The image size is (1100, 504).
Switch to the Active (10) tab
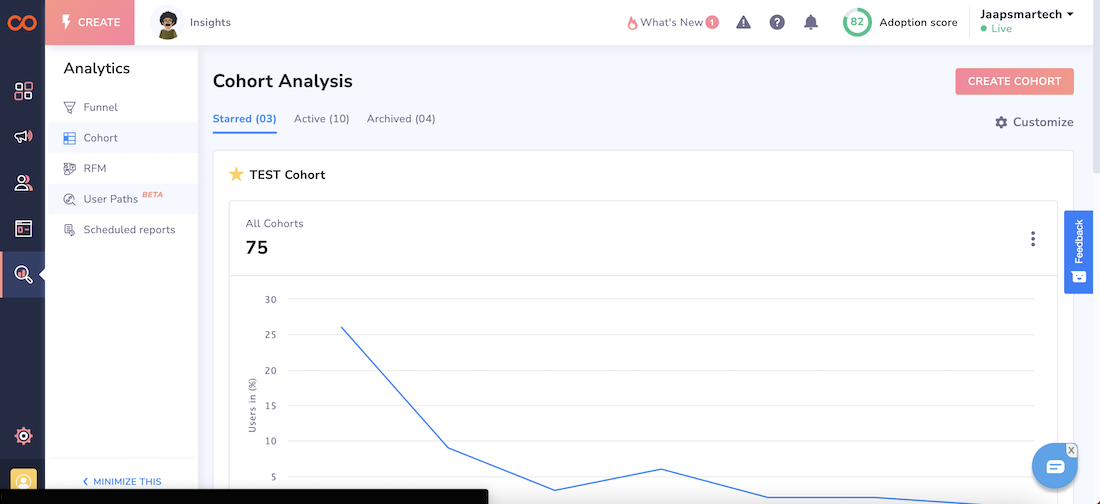[x=321, y=119]
